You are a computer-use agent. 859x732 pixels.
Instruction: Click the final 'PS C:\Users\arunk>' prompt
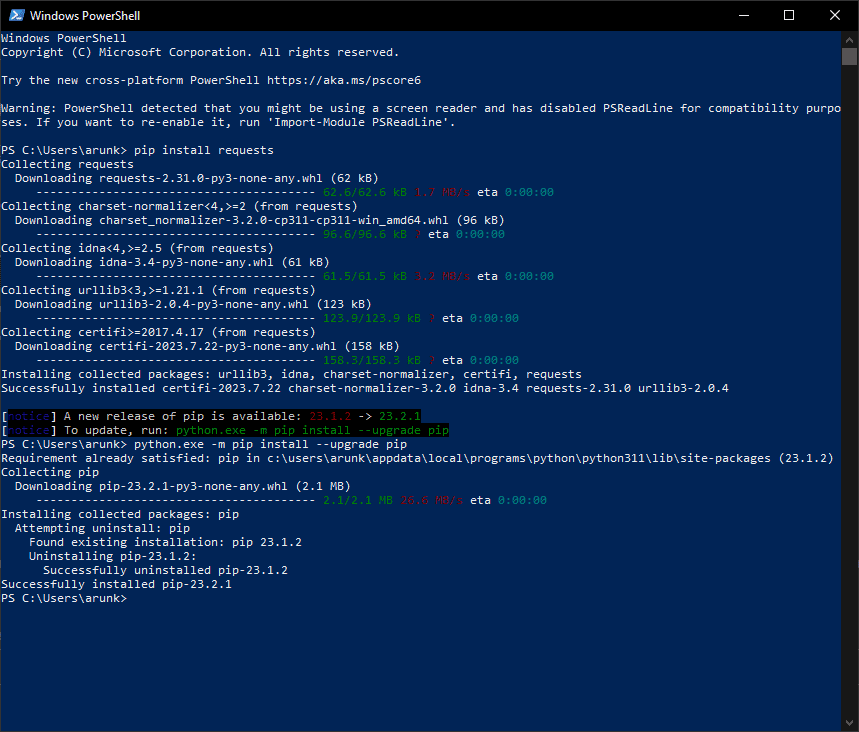[x=64, y=598]
